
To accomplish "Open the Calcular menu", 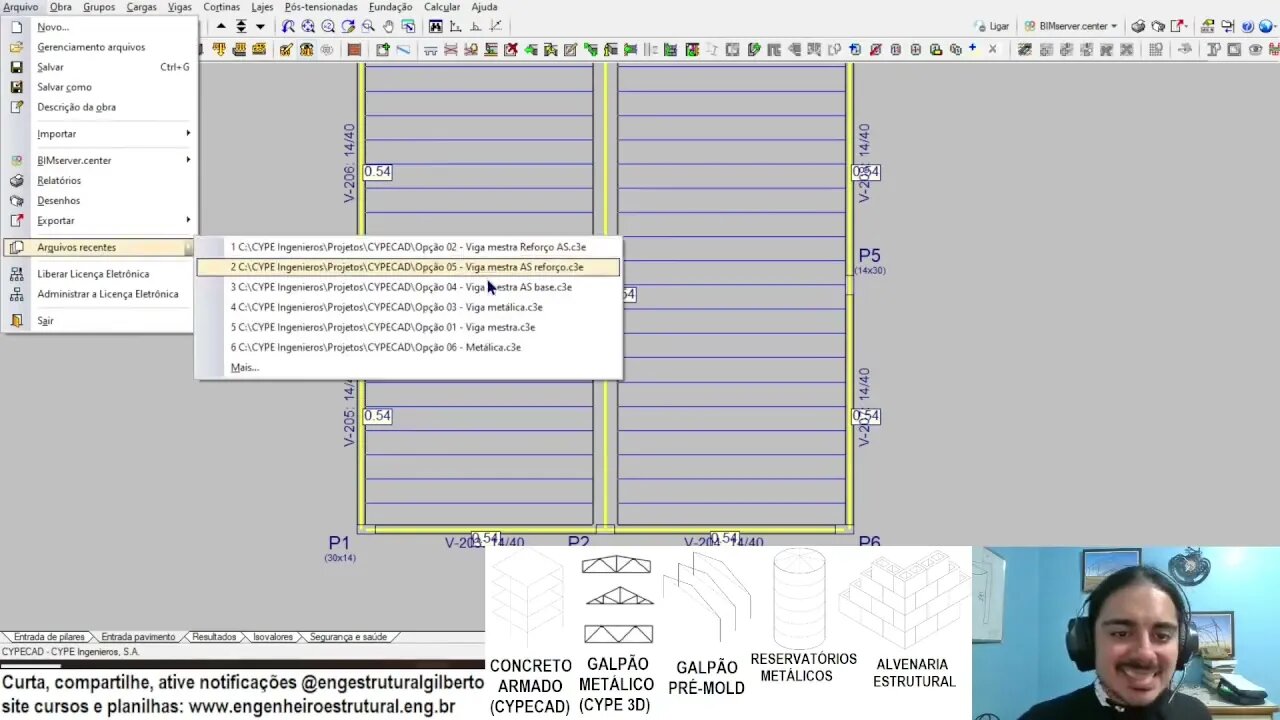I will pyautogui.click(x=442, y=7).
